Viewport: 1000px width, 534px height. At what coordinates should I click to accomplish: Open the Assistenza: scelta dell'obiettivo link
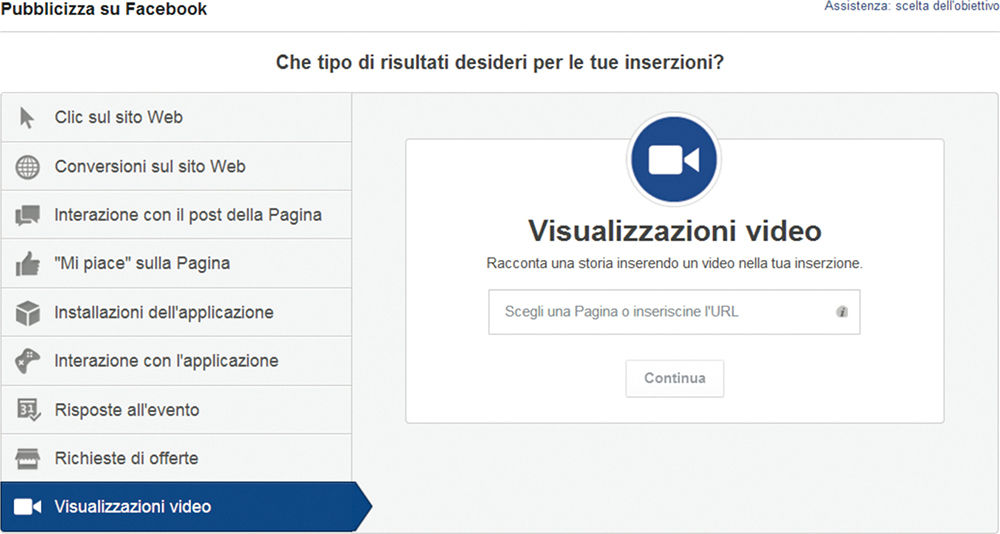(x=912, y=6)
